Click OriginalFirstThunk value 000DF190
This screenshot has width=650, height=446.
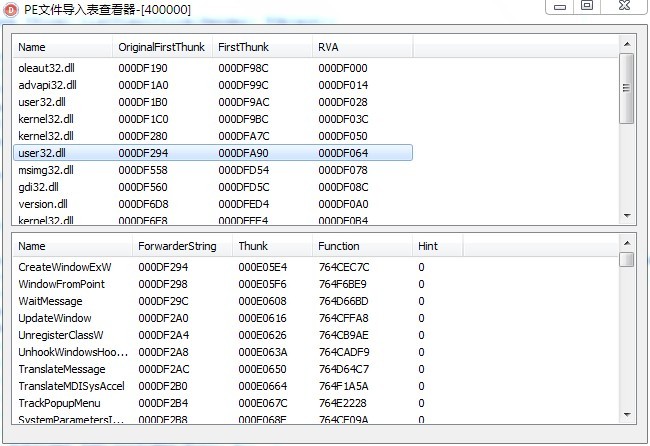(x=143, y=68)
